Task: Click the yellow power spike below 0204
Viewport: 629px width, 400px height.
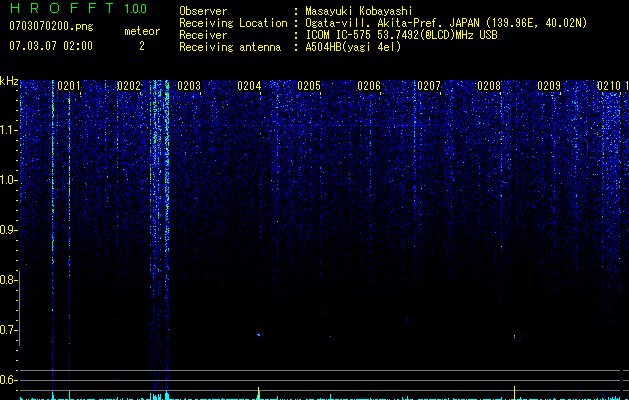Action: (258, 393)
